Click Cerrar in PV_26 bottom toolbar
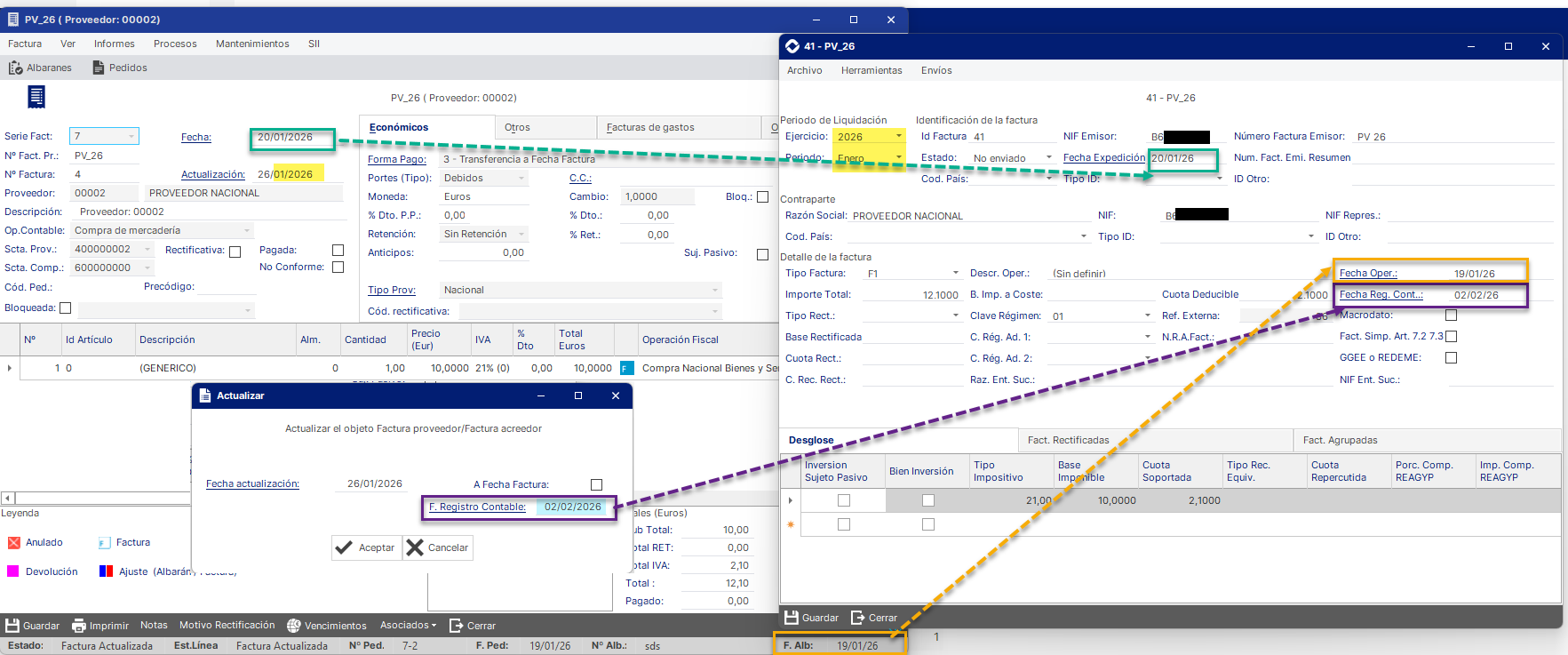This screenshot has width=1568, height=655. [x=473, y=626]
